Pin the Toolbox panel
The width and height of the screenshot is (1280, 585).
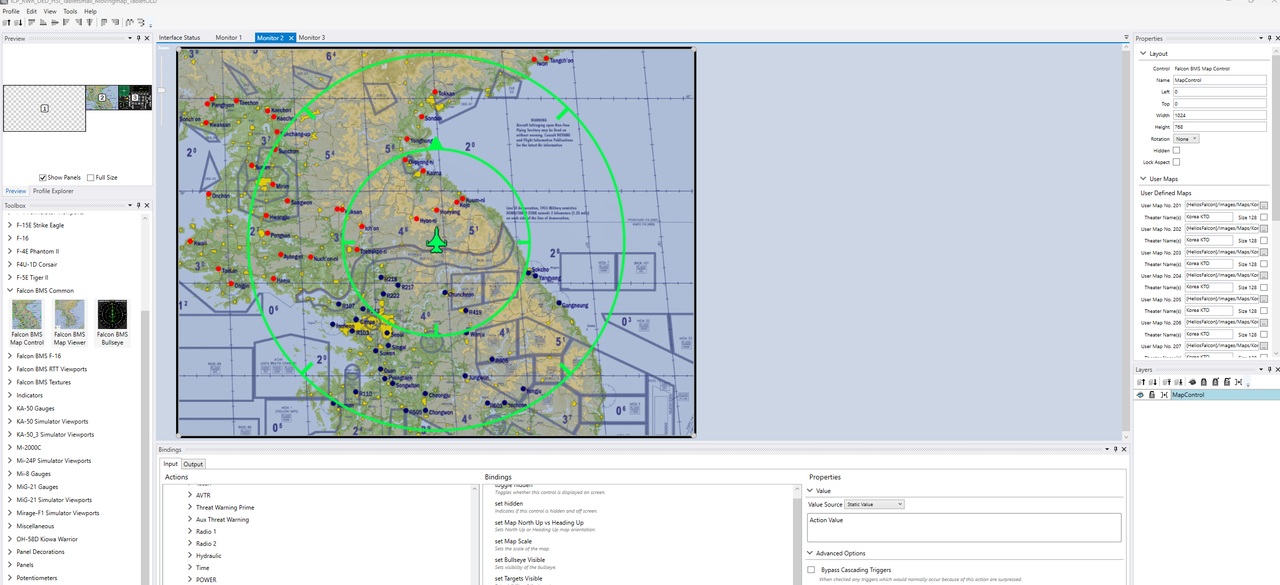click(138, 205)
